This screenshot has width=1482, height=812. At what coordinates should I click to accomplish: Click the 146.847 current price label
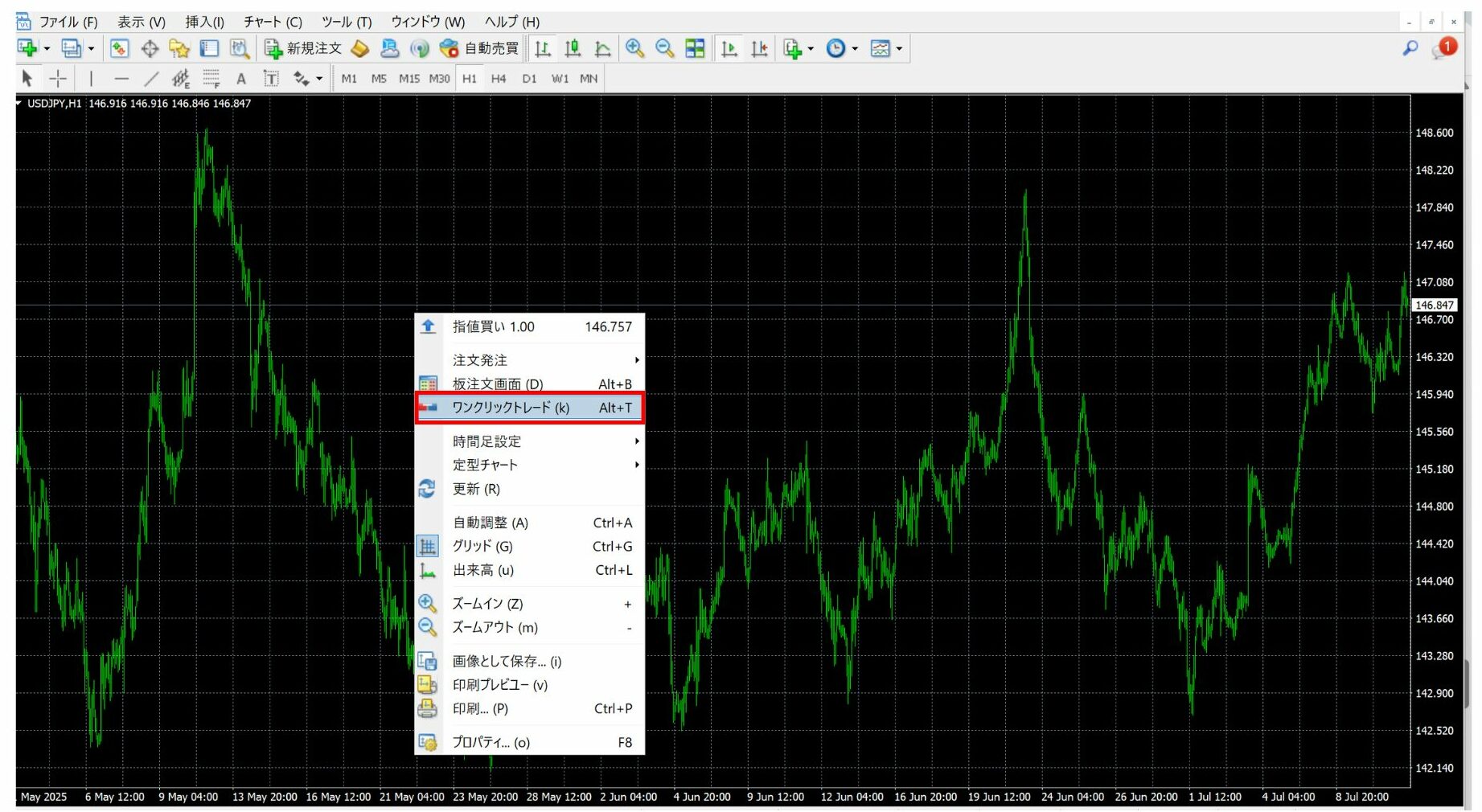pyautogui.click(x=1434, y=306)
